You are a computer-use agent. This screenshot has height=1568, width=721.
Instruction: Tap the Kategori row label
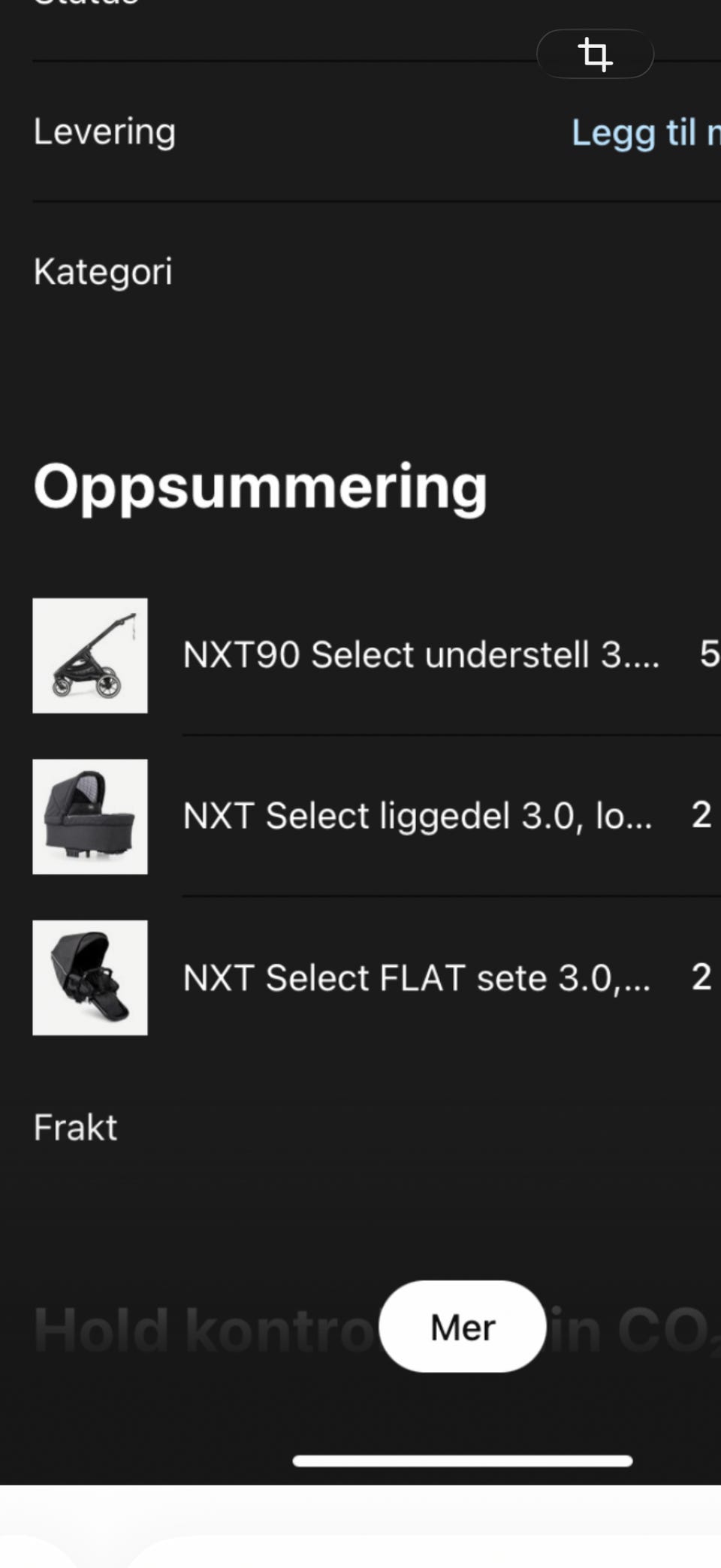click(x=103, y=271)
